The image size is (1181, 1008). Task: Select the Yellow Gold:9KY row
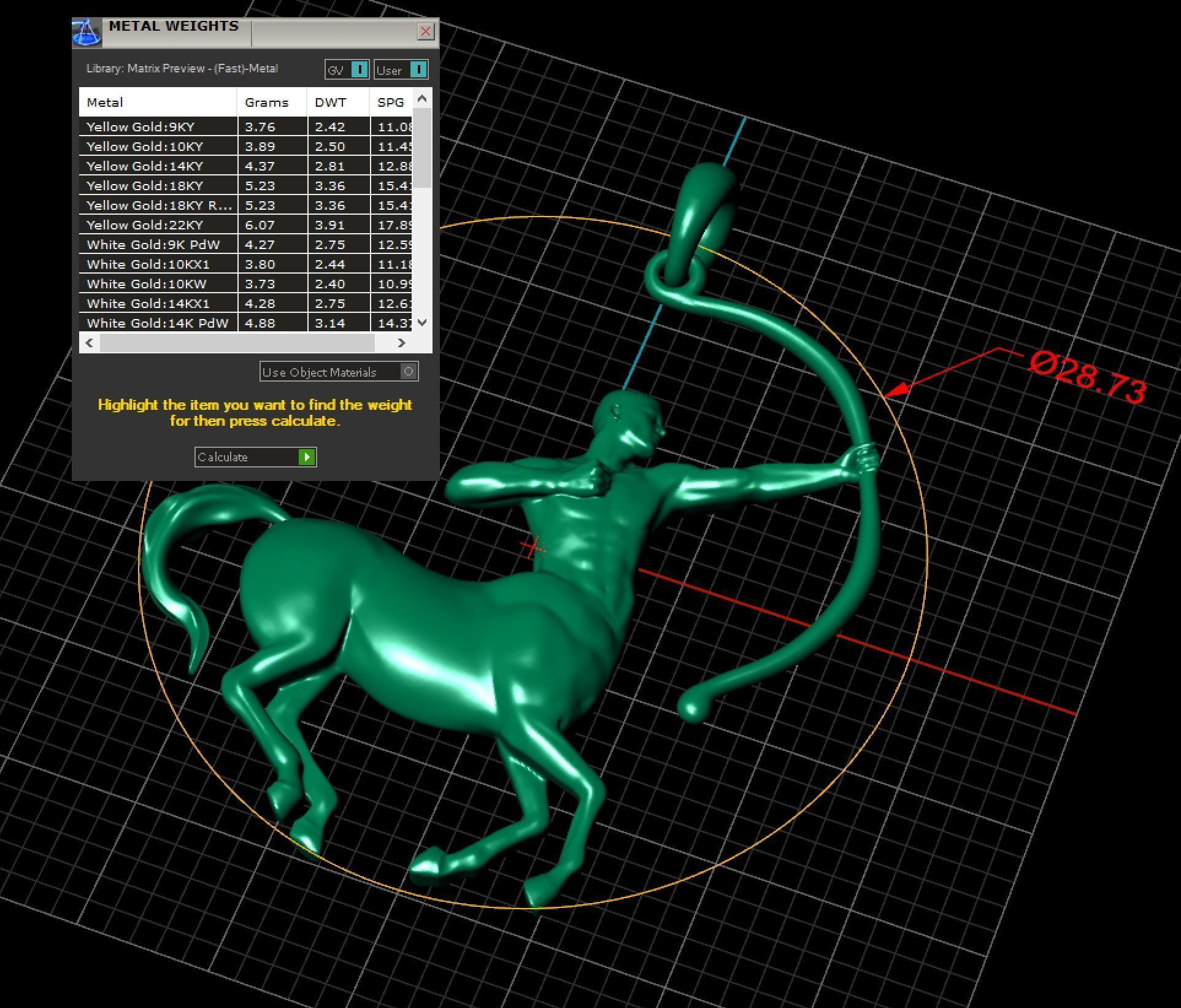click(158, 127)
